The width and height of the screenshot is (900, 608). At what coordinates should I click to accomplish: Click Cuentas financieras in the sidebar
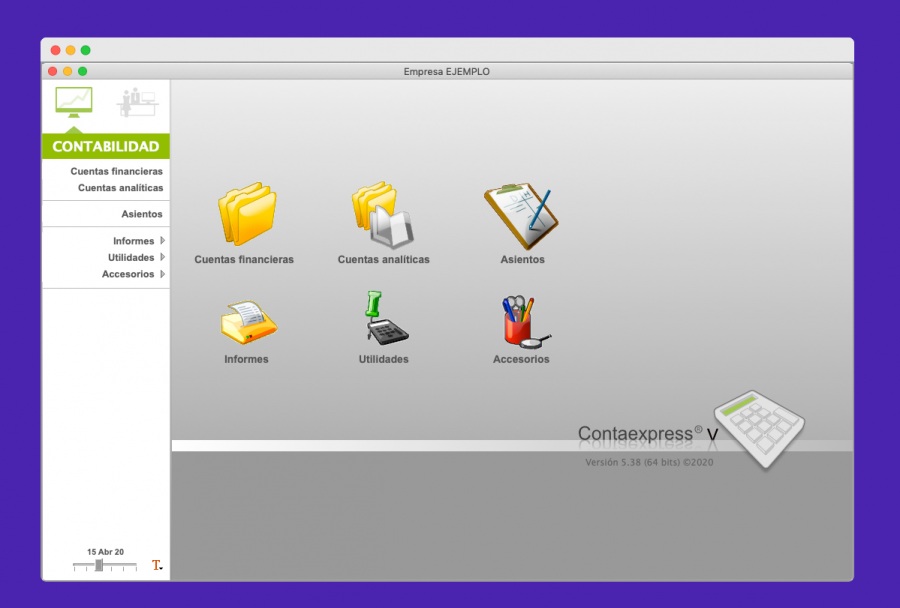(117, 171)
